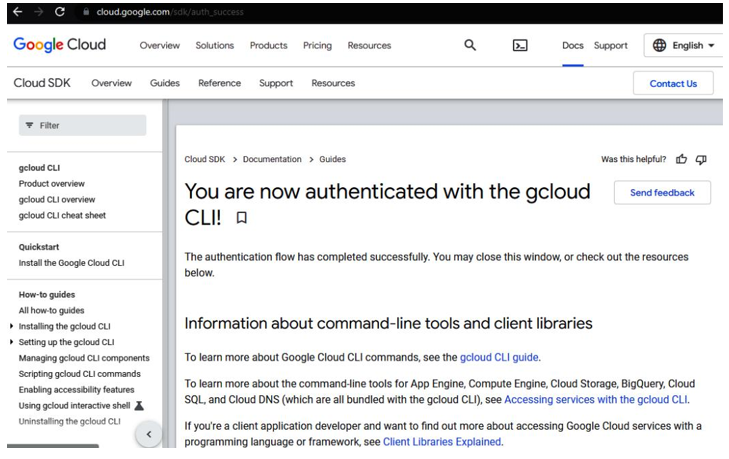Open the top Overview menu
Image resolution: width=729 pixels, height=459 pixels.
click(159, 46)
